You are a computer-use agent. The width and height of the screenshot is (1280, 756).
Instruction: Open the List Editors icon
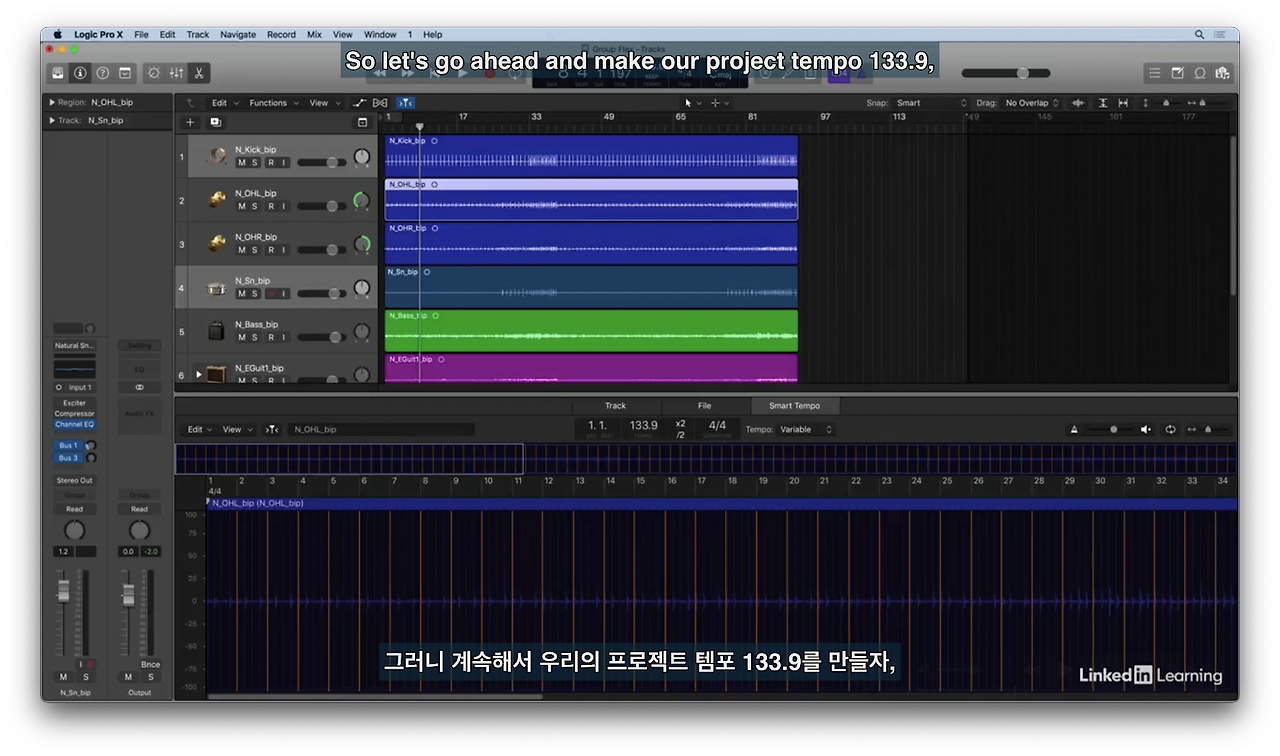(x=1155, y=73)
